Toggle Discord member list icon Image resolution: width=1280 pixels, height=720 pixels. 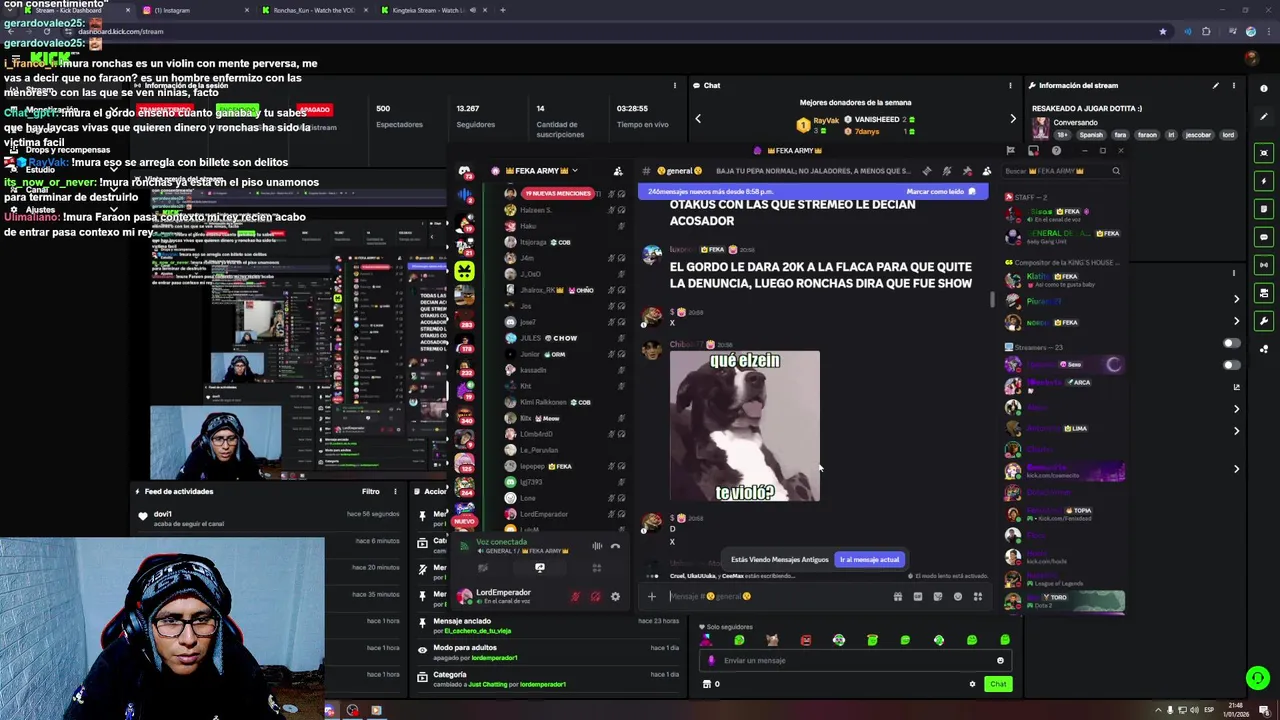(986, 171)
